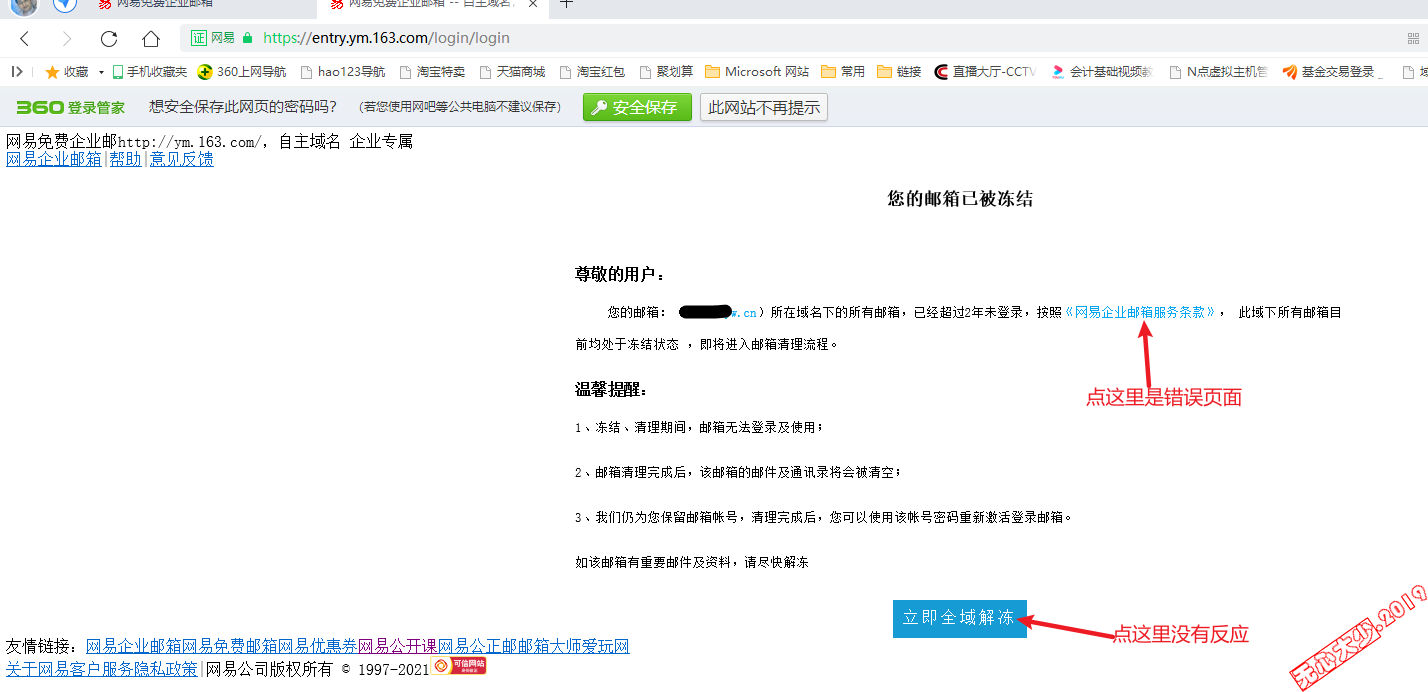This screenshot has width=1428, height=692.
Task: Open the 淘宝红包 bookmark
Action: click(593, 72)
